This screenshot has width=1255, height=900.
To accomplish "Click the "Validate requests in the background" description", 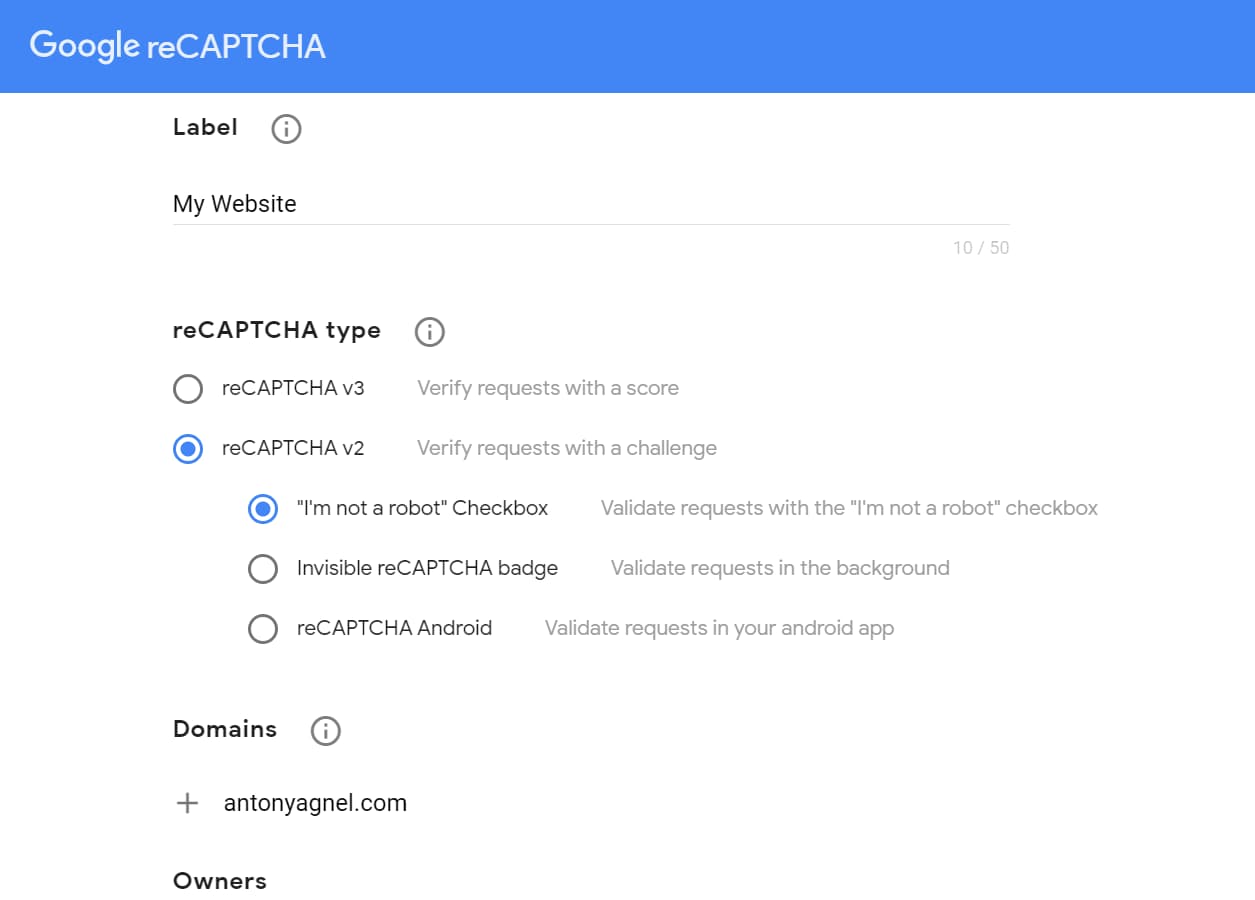I will coord(779,568).
